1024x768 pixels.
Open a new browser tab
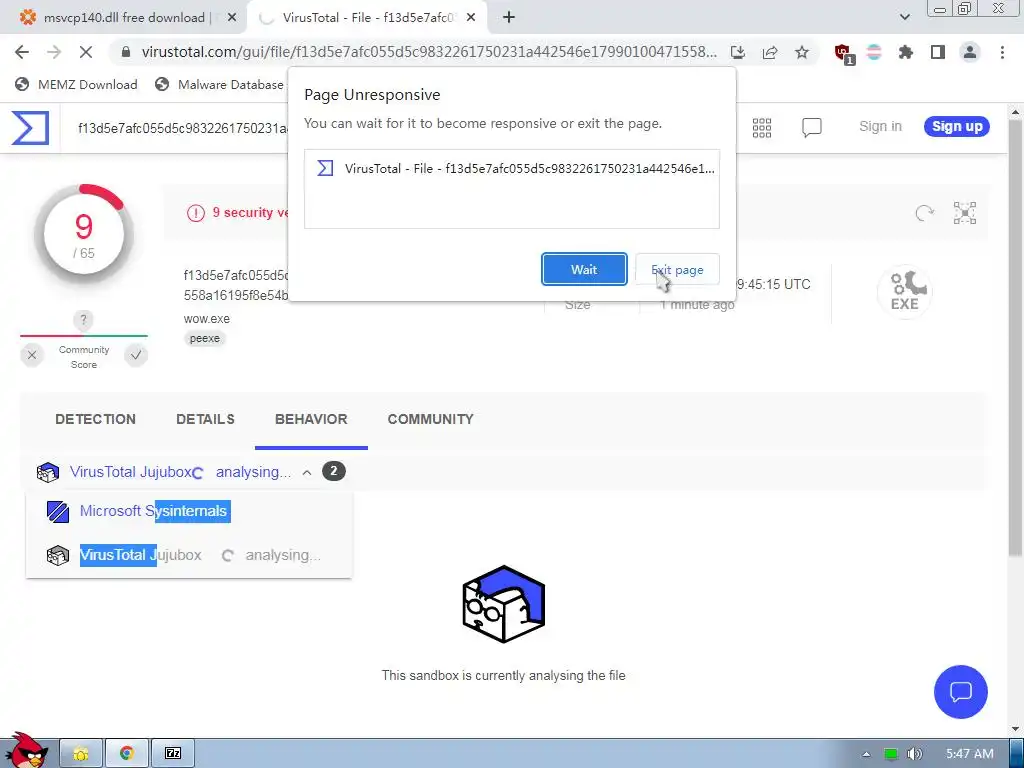pos(509,18)
